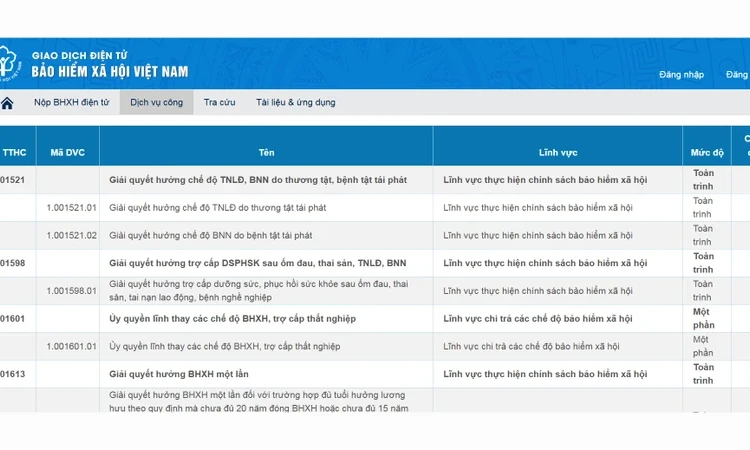Image resolution: width=750 pixels, height=450 pixels.
Task: Open Giải quyết hưởng trợ cấp DSPHSK row
Action: (x=257, y=263)
